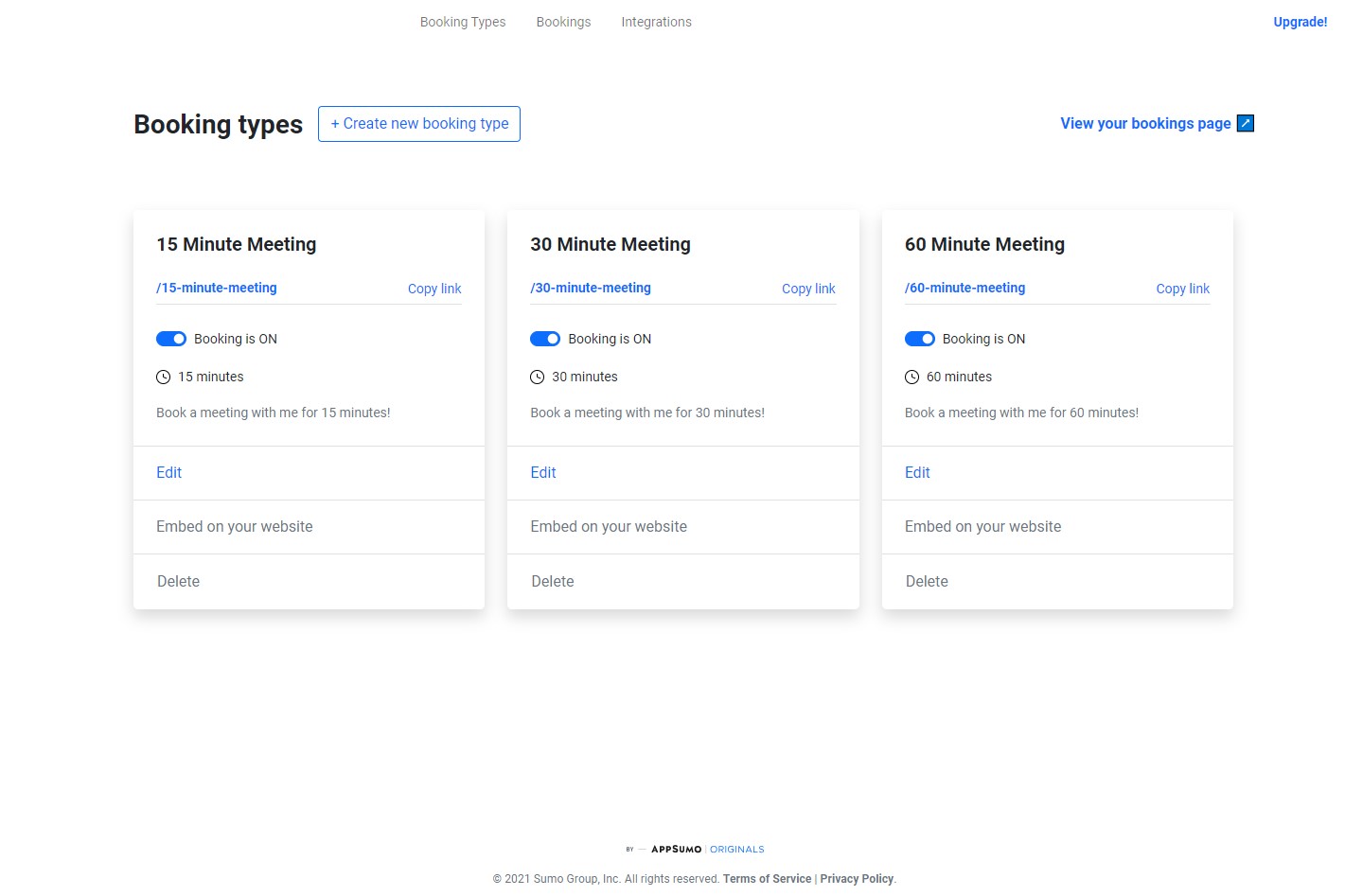Disable the 30 Minute Meeting booking toggle

click(545, 339)
